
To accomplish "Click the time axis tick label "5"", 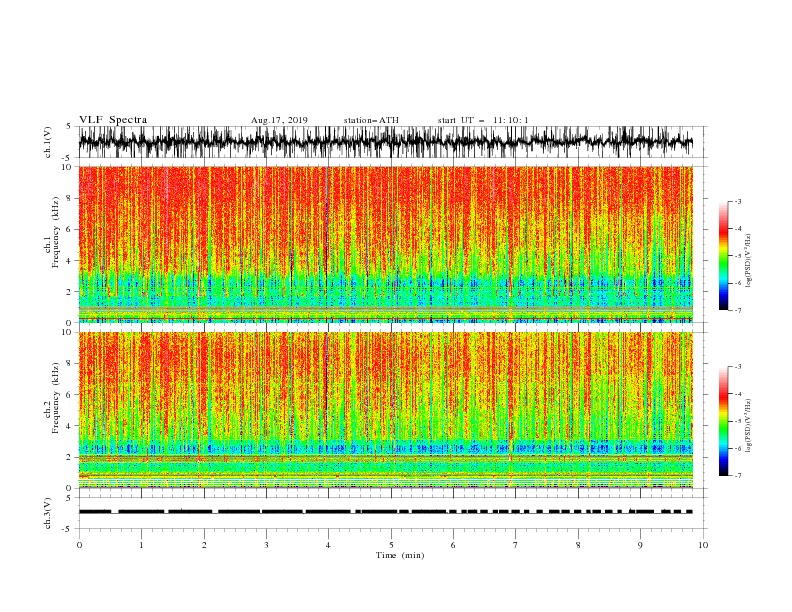I will click(x=391, y=545).
